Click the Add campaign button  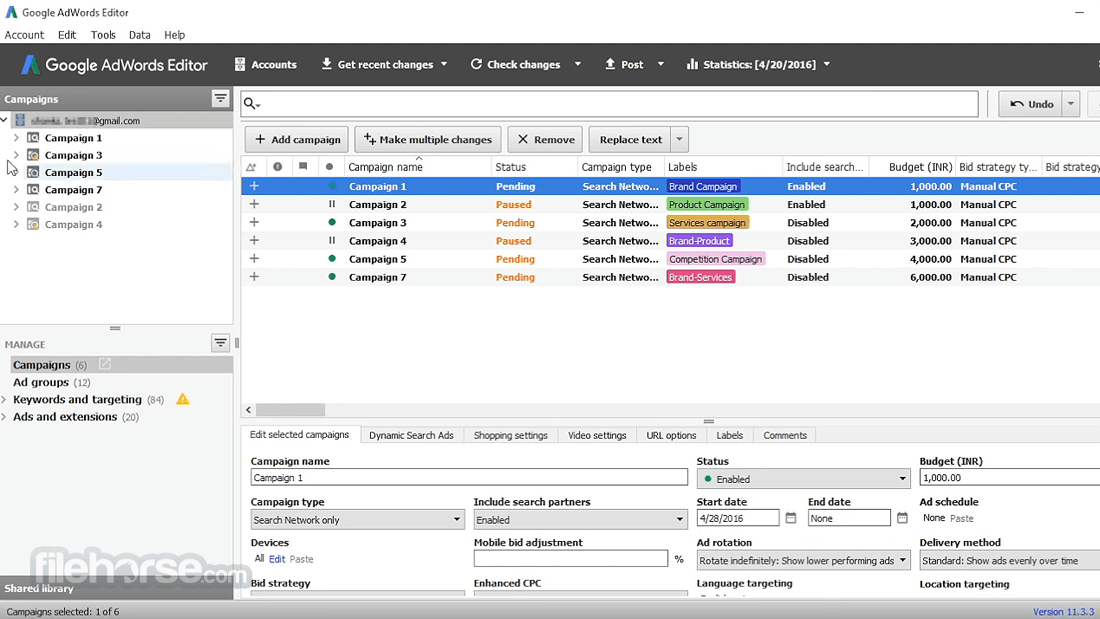pos(297,140)
